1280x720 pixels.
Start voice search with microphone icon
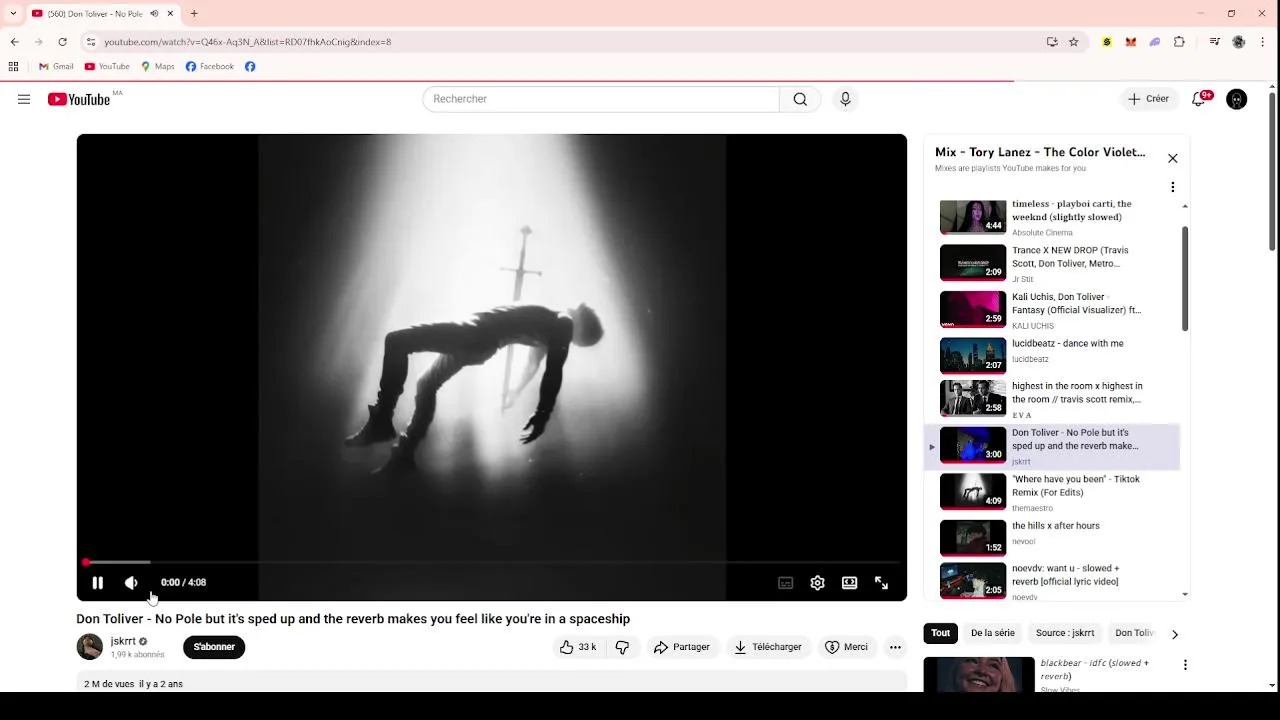846,99
